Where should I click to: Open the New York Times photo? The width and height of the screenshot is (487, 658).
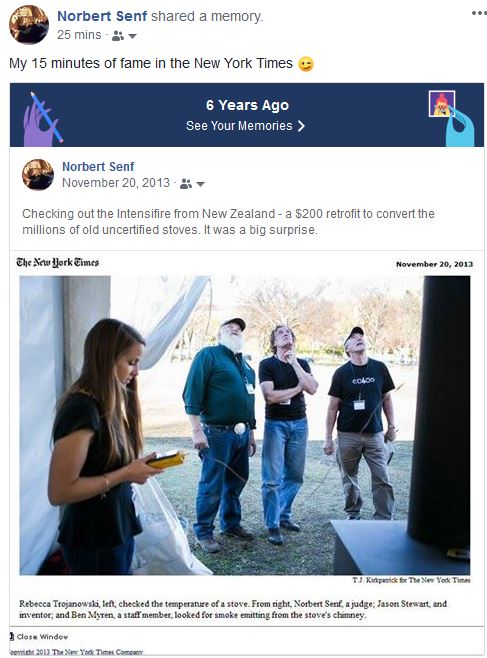[245, 425]
